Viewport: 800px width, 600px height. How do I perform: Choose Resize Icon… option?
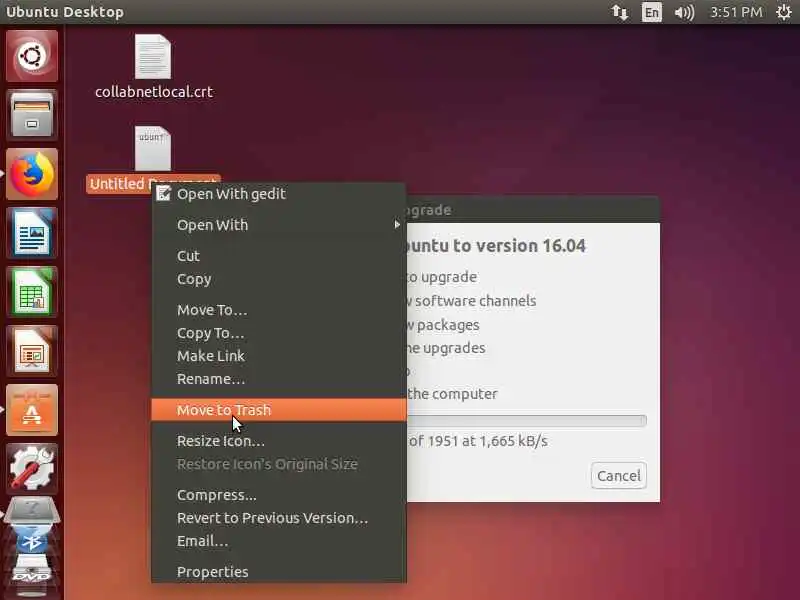pyautogui.click(x=279, y=441)
